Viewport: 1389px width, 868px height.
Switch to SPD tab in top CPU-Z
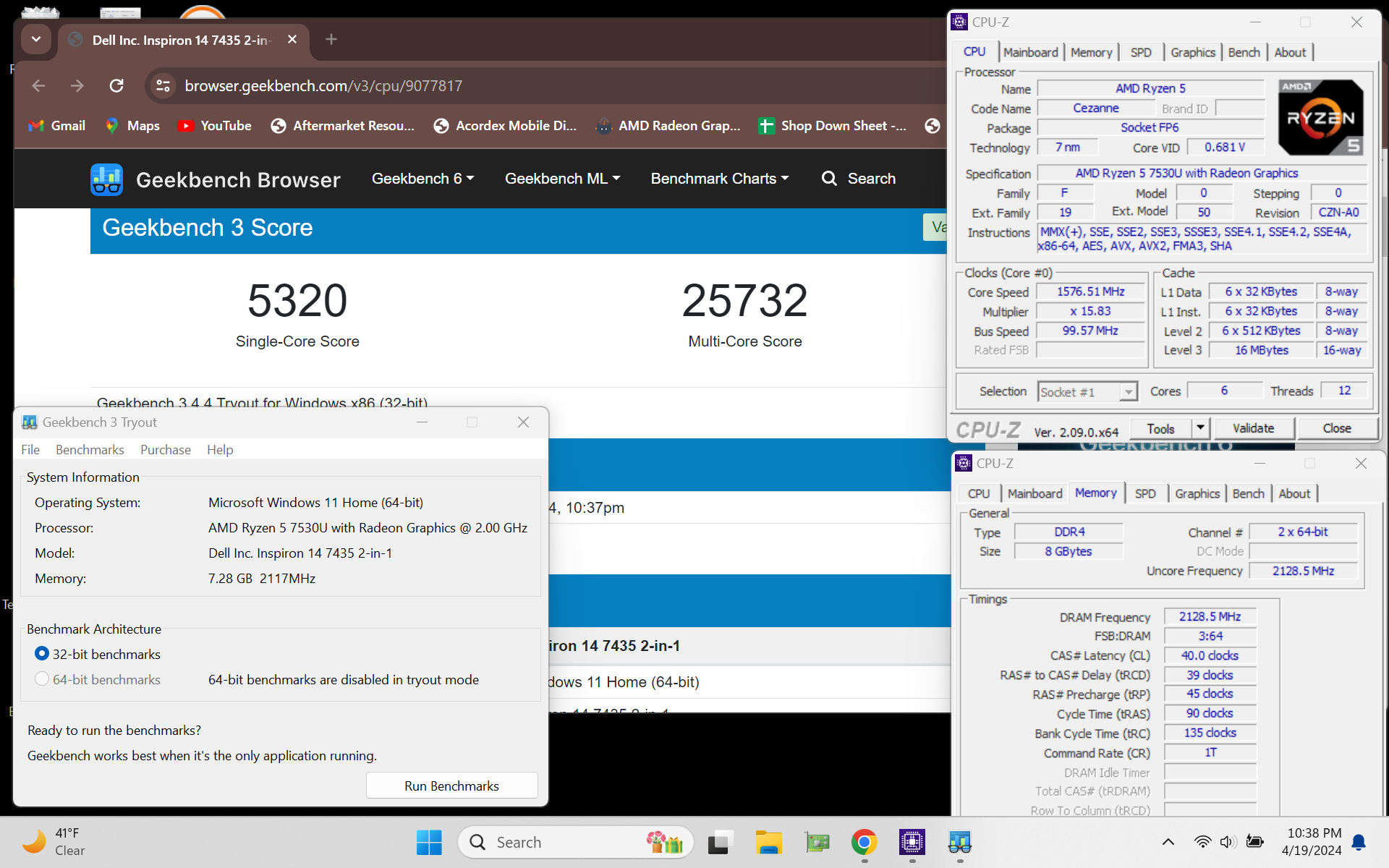pyautogui.click(x=1141, y=52)
